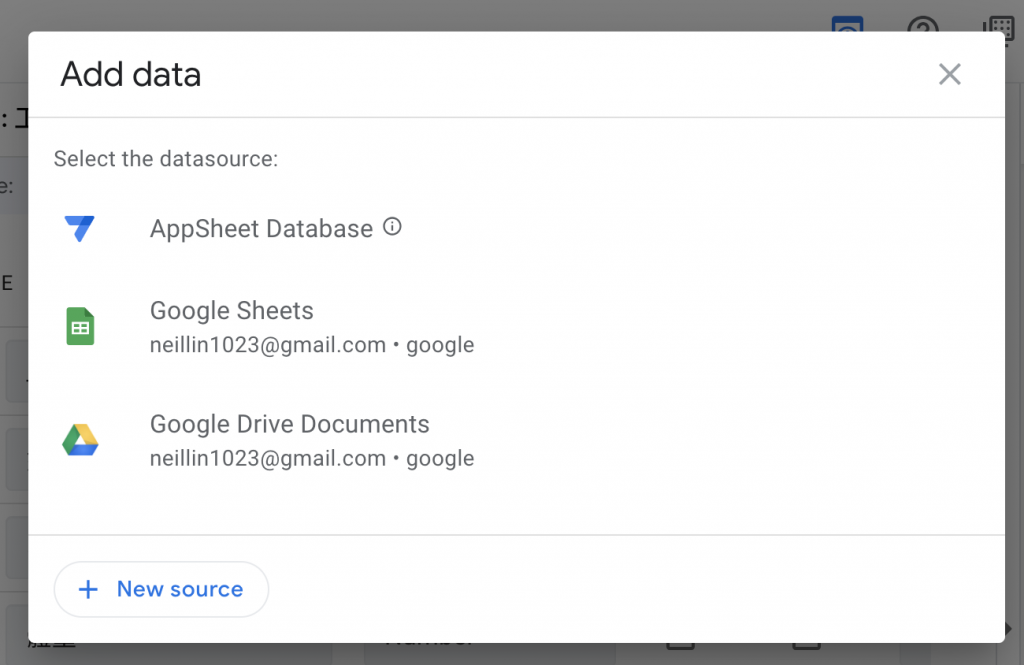This screenshot has height=665, width=1024.
Task: Click the grid icon at top right
Action: point(998,24)
